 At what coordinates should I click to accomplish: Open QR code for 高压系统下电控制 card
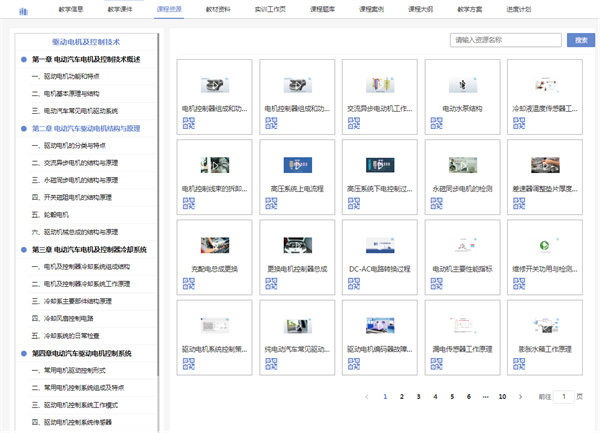tap(354, 203)
